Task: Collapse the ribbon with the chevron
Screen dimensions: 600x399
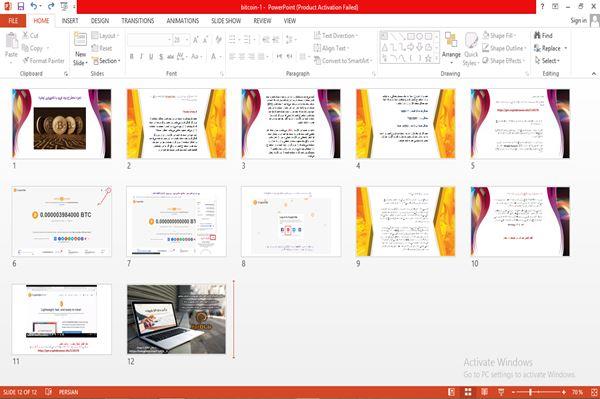Action: [594, 73]
